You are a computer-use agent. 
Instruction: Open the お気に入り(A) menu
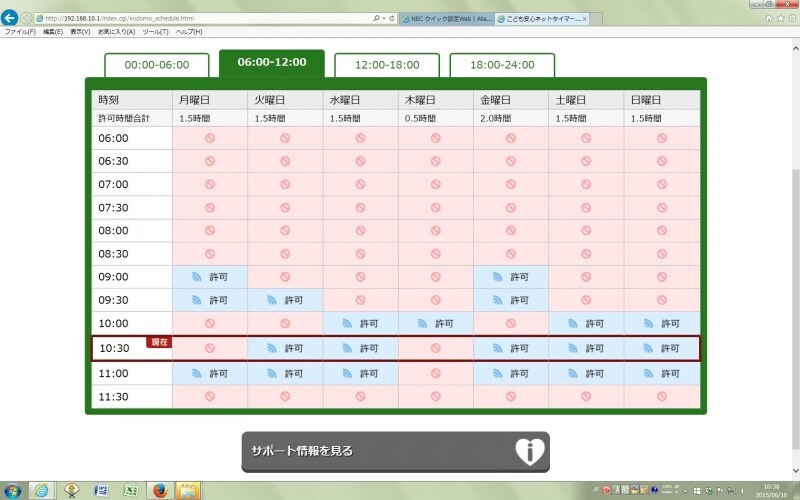(116, 32)
